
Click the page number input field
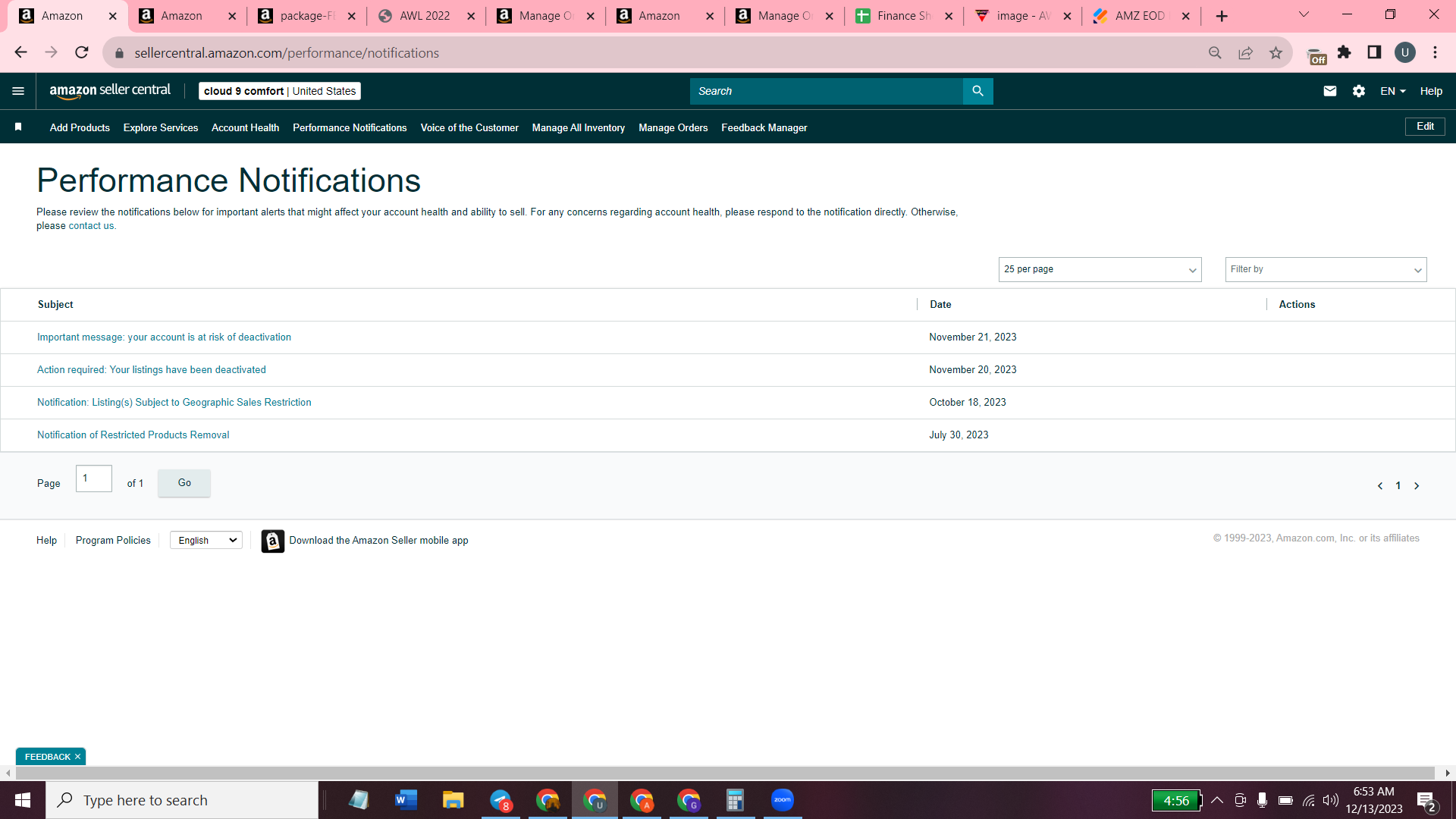94,479
